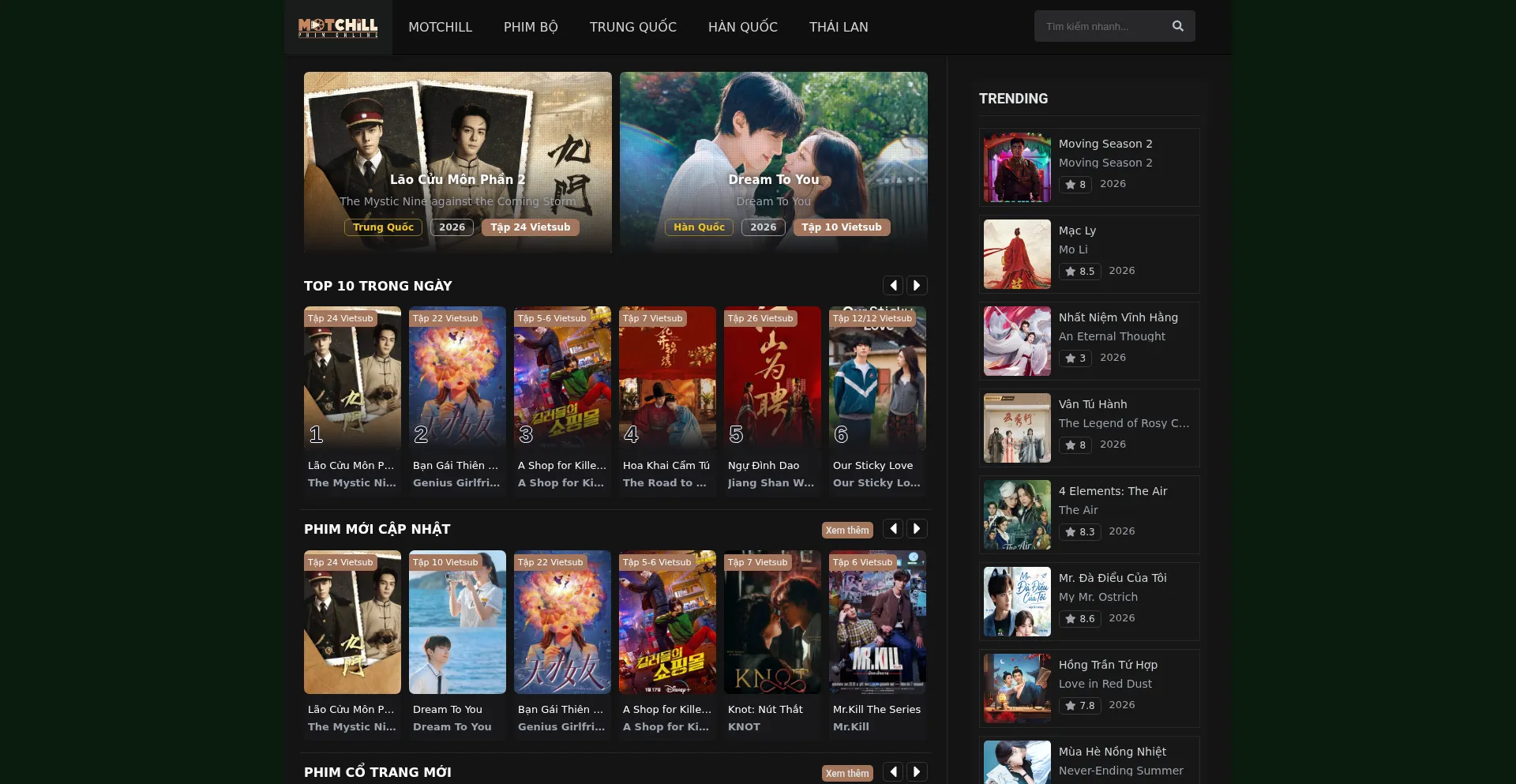Click Hoa Khai Cẩm Tú title text
The height and width of the screenshot is (784, 1516).
666,466
